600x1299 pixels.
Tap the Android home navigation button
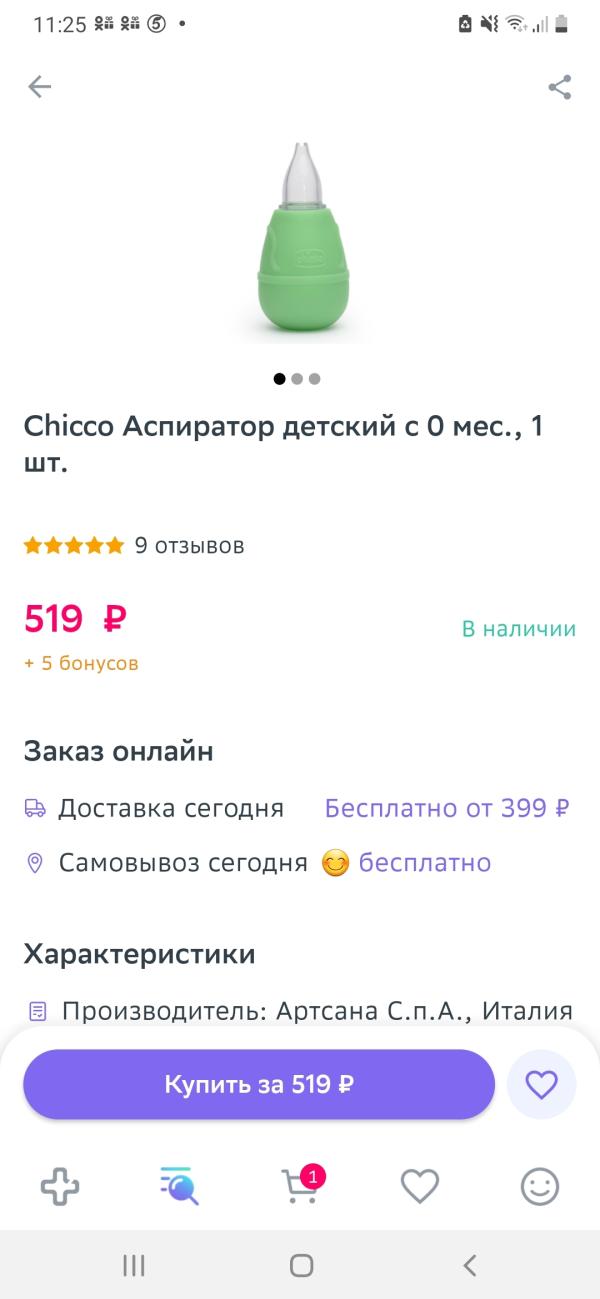[301, 1265]
